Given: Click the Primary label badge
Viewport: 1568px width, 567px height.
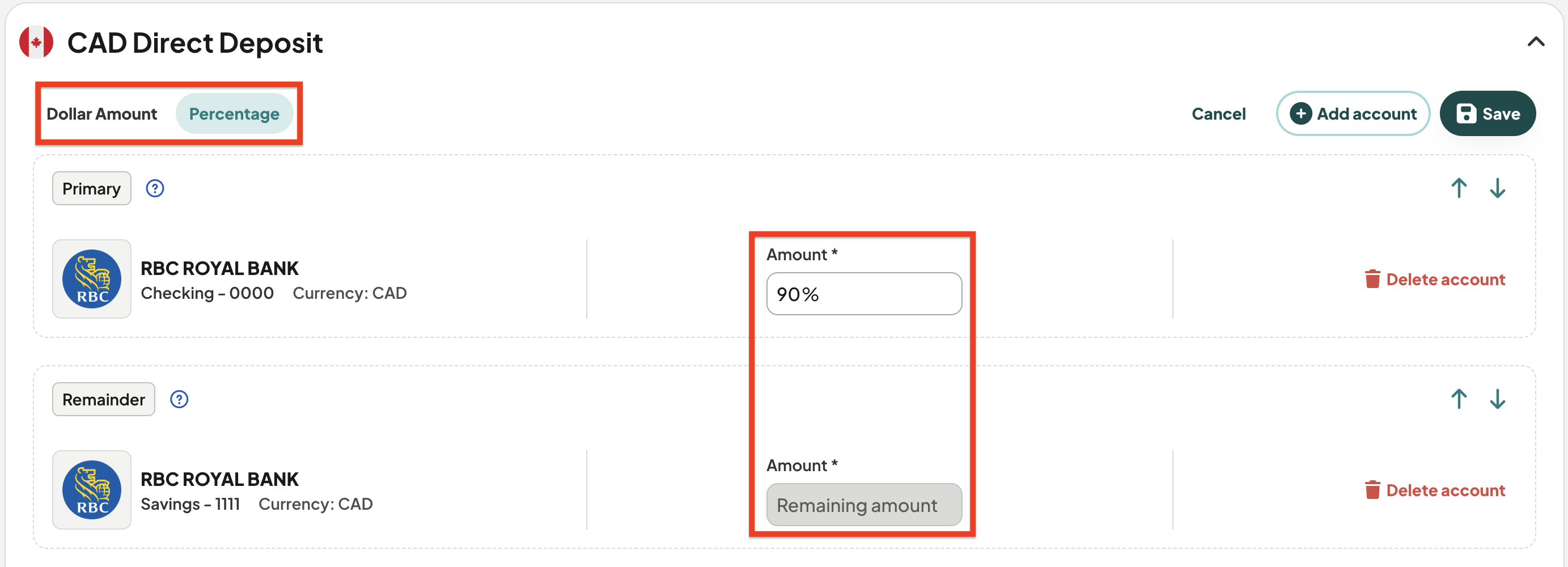Looking at the screenshot, I should pyautogui.click(x=91, y=188).
